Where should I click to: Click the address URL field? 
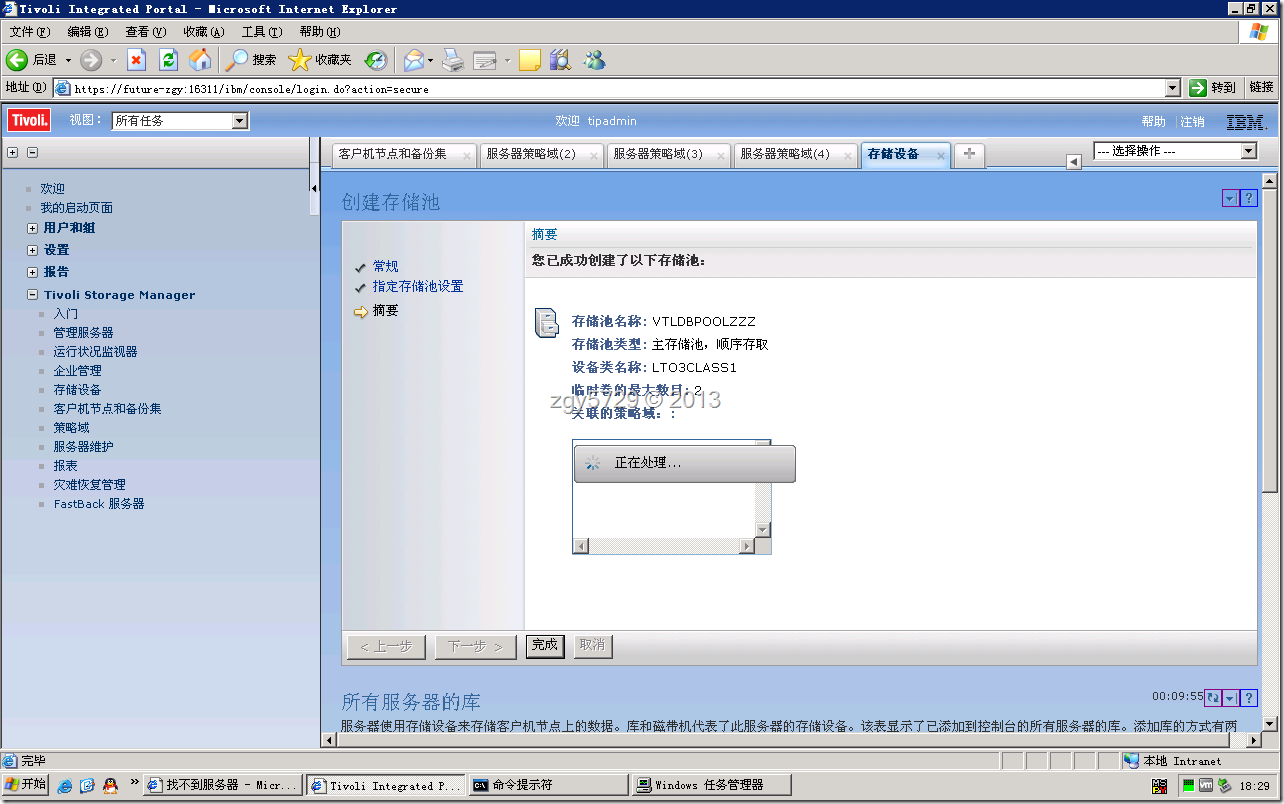(617, 89)
